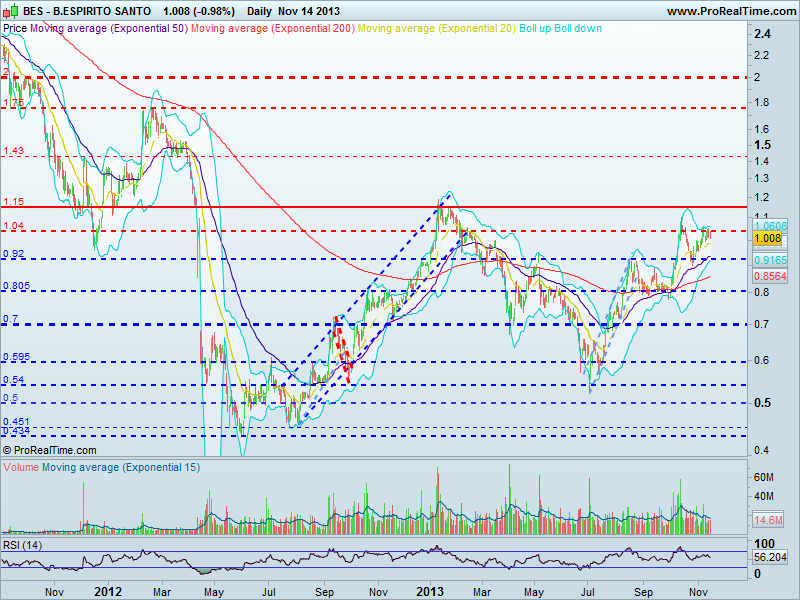Select "1.8" on the price axis
The height and width of the screenshot is (600, 800).
[x=761, y=103]
